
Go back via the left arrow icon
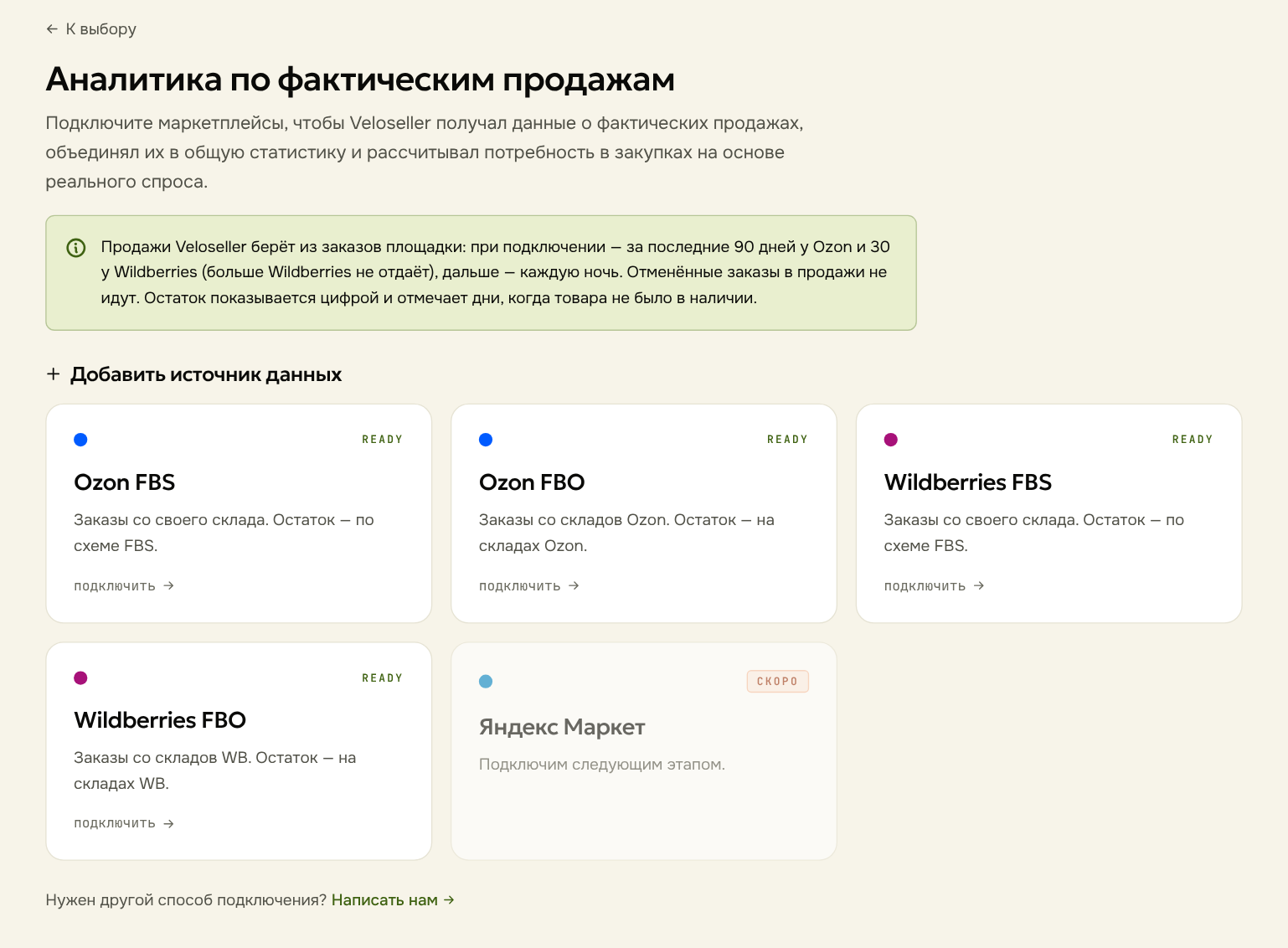52,29
